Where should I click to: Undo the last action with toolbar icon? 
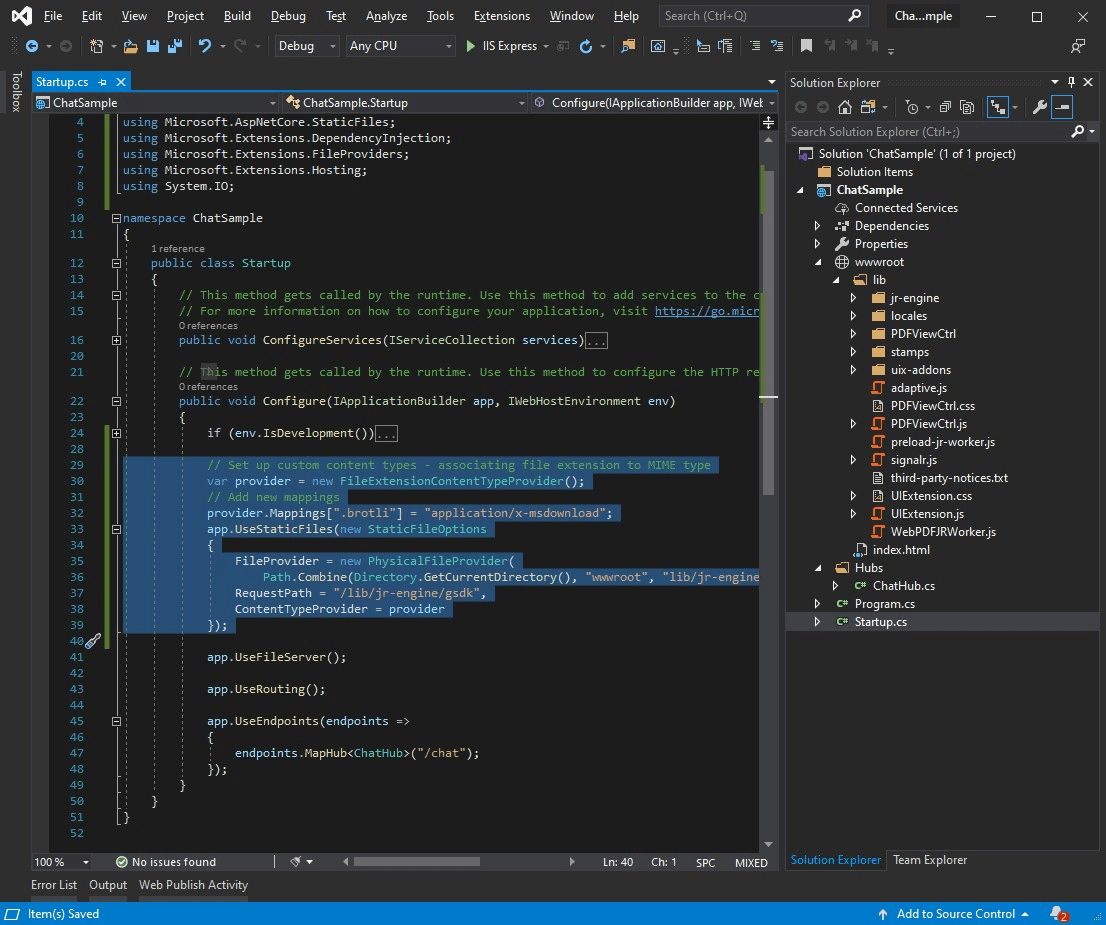click(205, 46)
